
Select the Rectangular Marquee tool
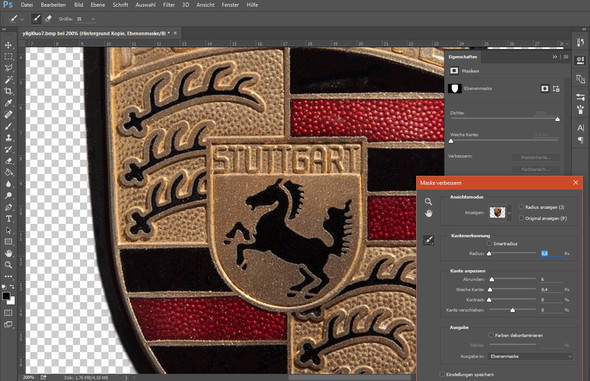pyautogui.click(x=8, y=57)
